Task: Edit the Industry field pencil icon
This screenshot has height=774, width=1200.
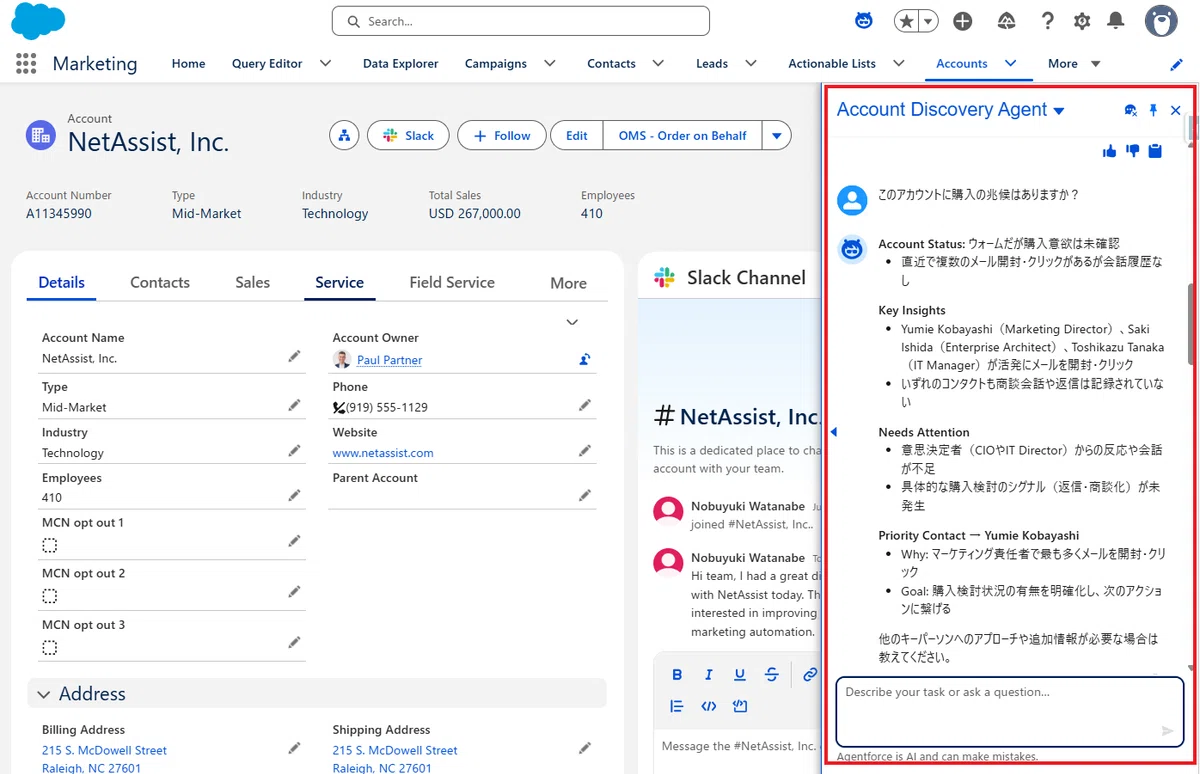Action: click(294, 451)
